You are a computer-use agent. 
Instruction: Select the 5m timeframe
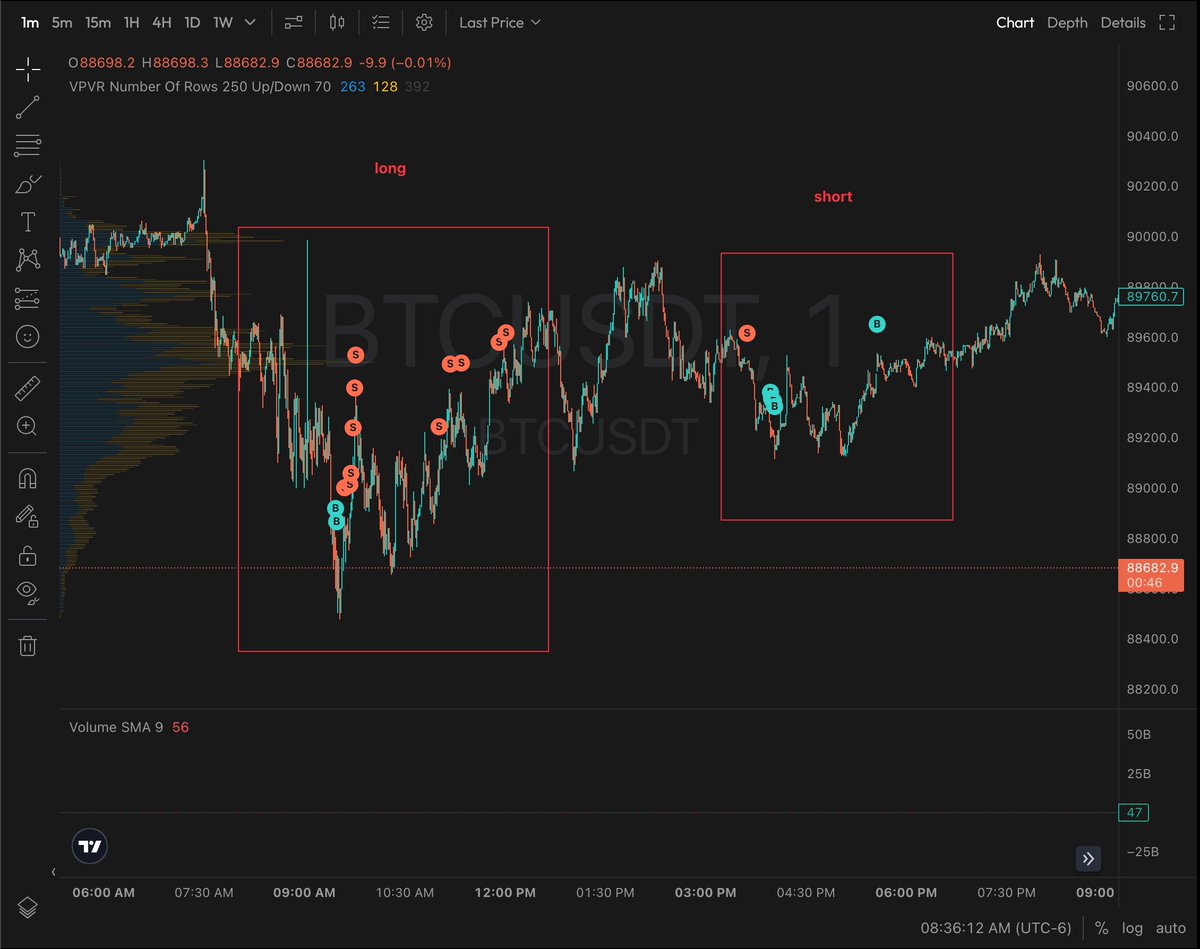(x=62, y=22)
